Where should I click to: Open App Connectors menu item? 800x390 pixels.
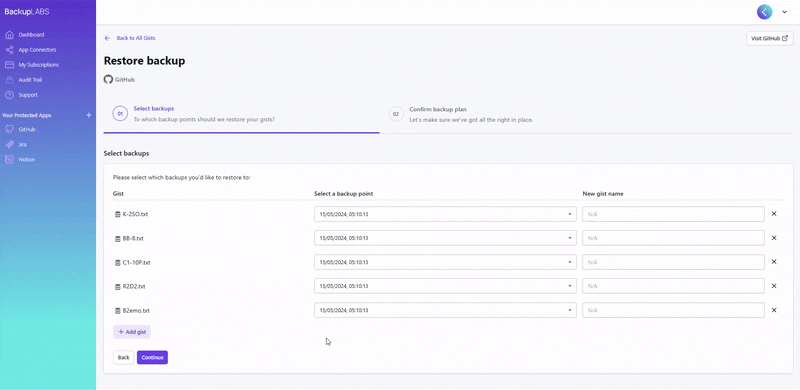pyautogui.click(x=37, y=50)
